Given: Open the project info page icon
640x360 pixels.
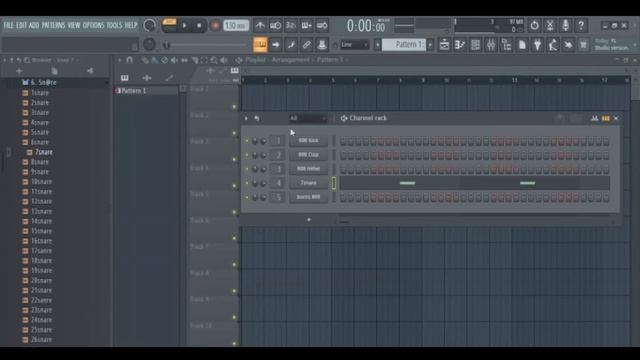Looking at the screenshot, I should [522, 45].
